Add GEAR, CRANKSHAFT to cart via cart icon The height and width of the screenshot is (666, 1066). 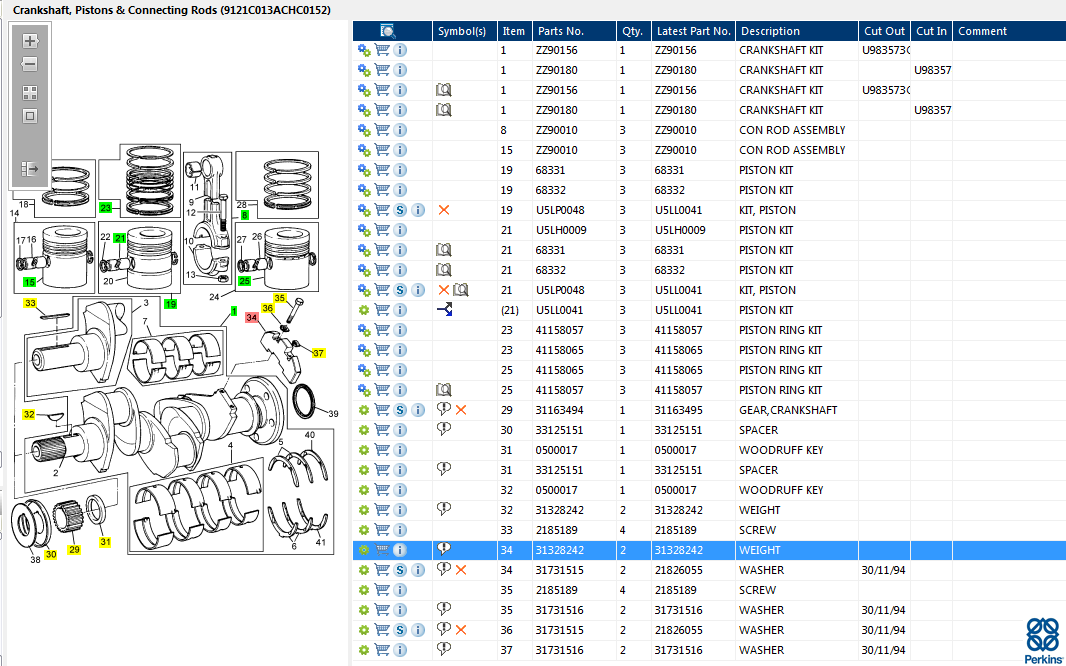(382, 410)
